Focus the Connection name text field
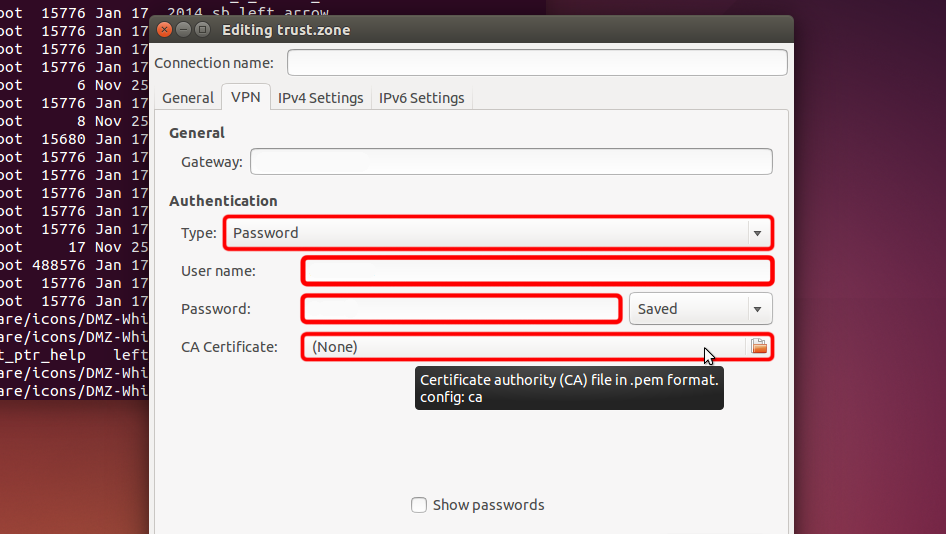 (x=537, y=63)
